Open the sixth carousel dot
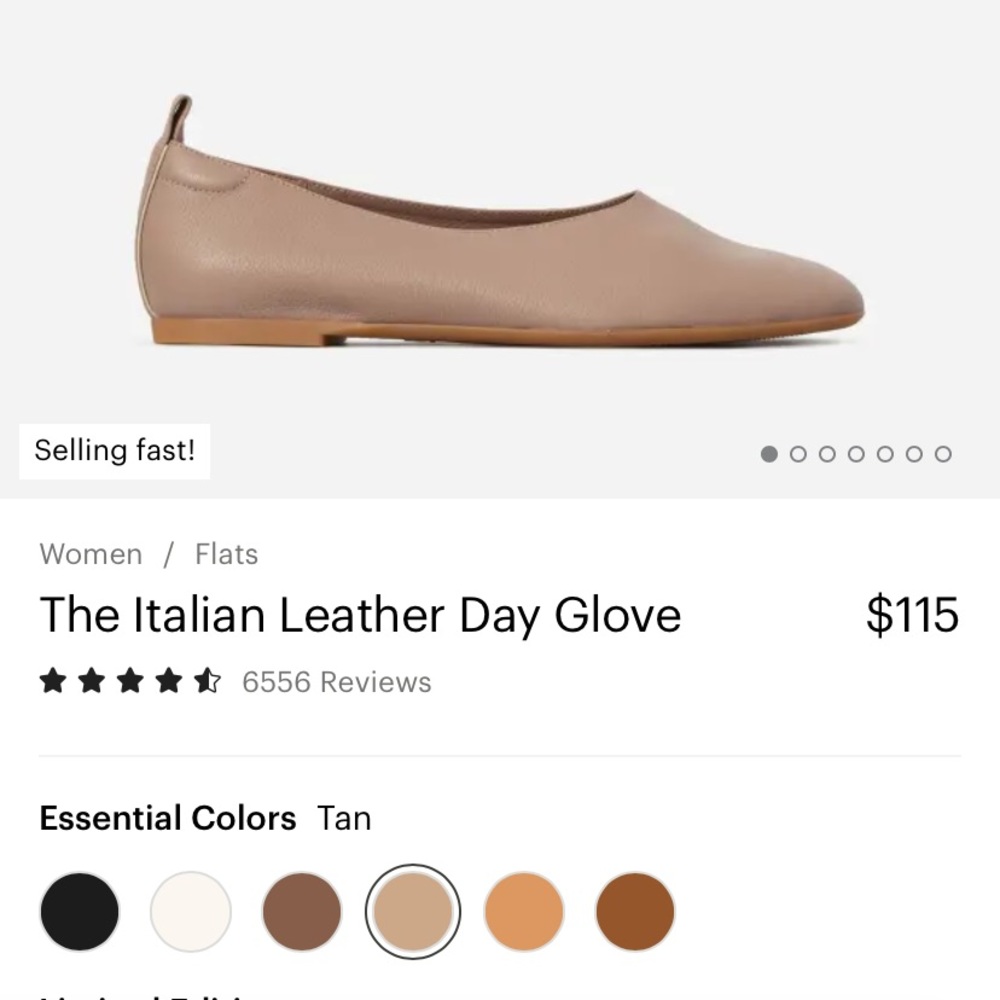Viewport: 1000px width, 1000px height. tap(914, 454)
